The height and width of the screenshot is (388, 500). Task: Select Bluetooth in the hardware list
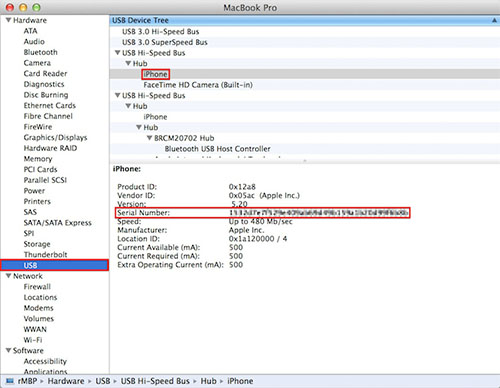40,52
